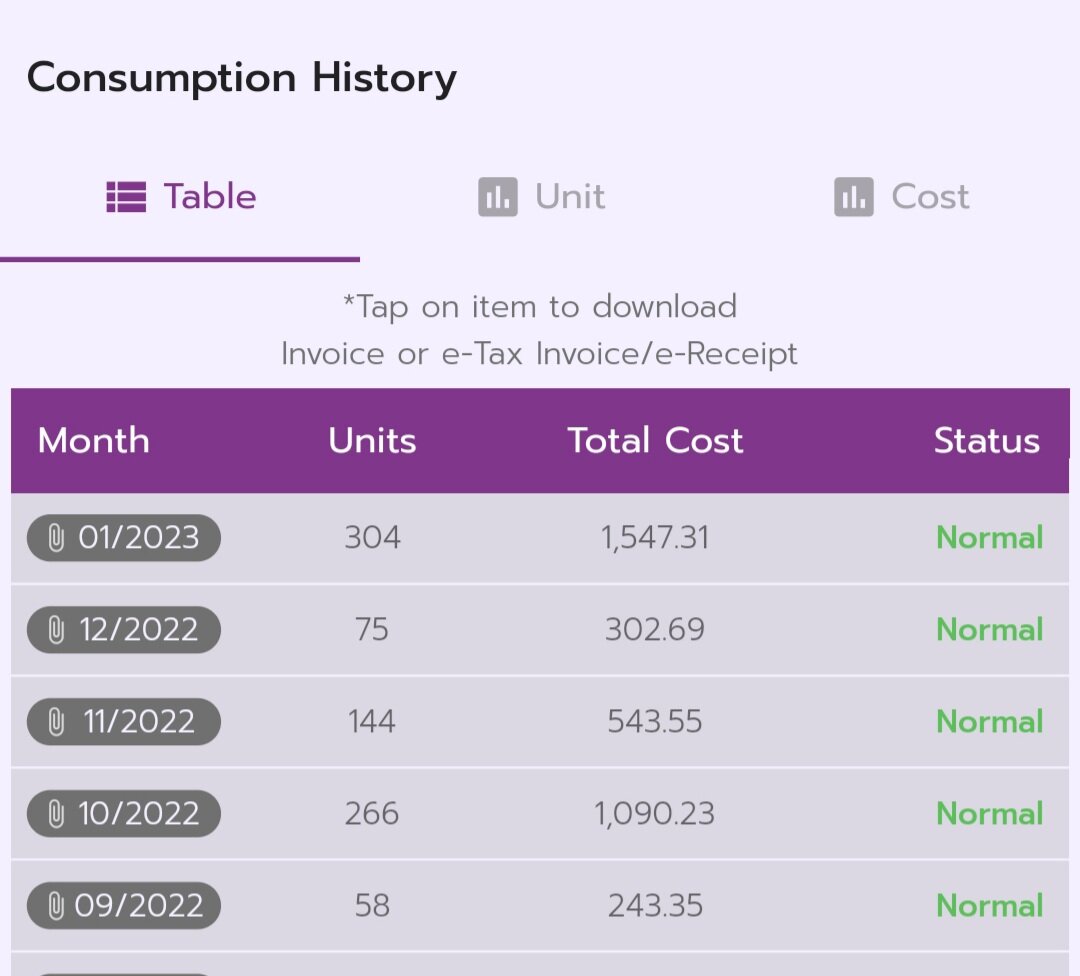Download invoice for 12/2022
Viewport: 1080px width, 976px height.
(124, 630)
